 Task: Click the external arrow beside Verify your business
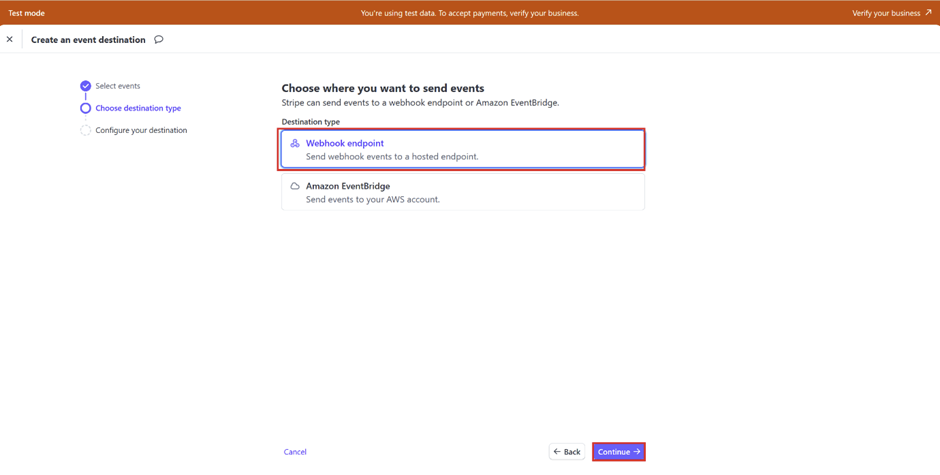[928, 13]
